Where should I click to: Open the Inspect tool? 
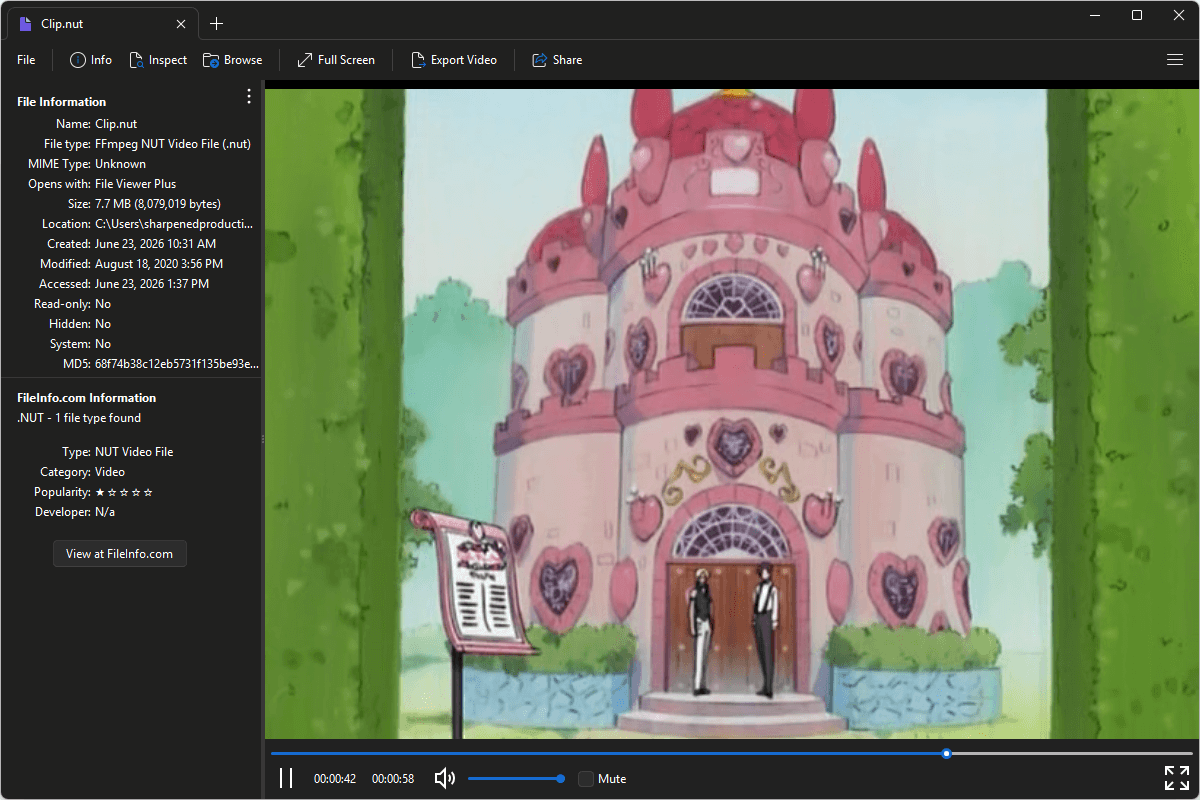[158, 60]
